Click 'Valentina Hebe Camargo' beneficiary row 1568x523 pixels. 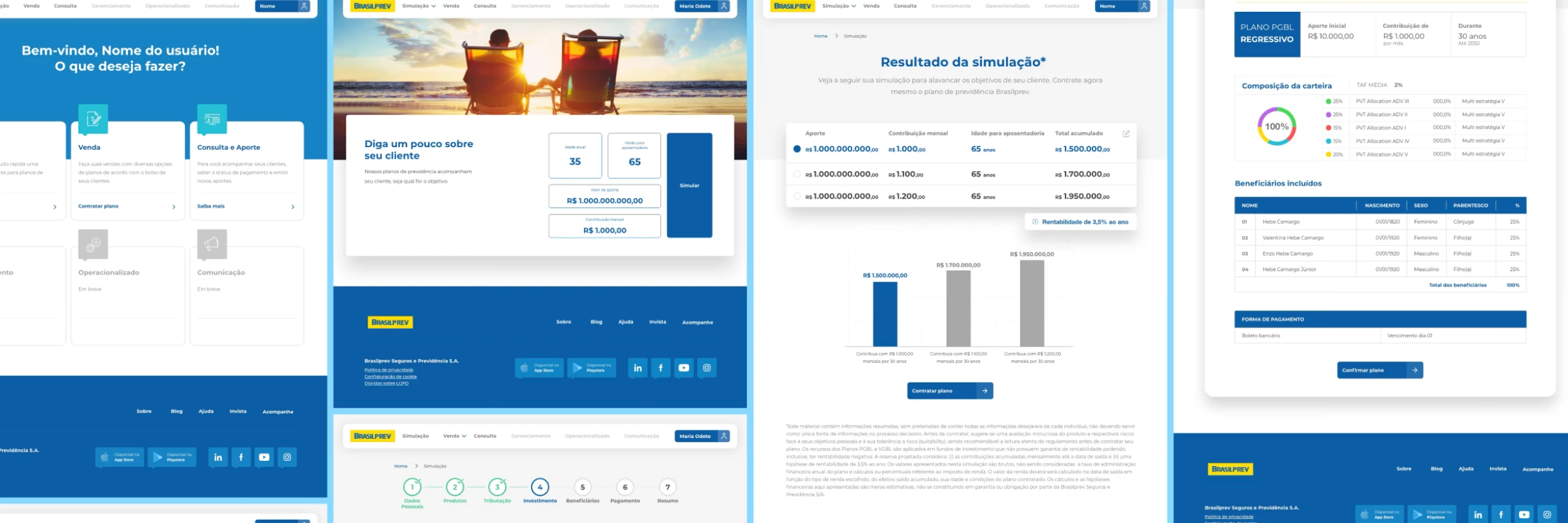pyautogui.click(x=1380, y=238)
